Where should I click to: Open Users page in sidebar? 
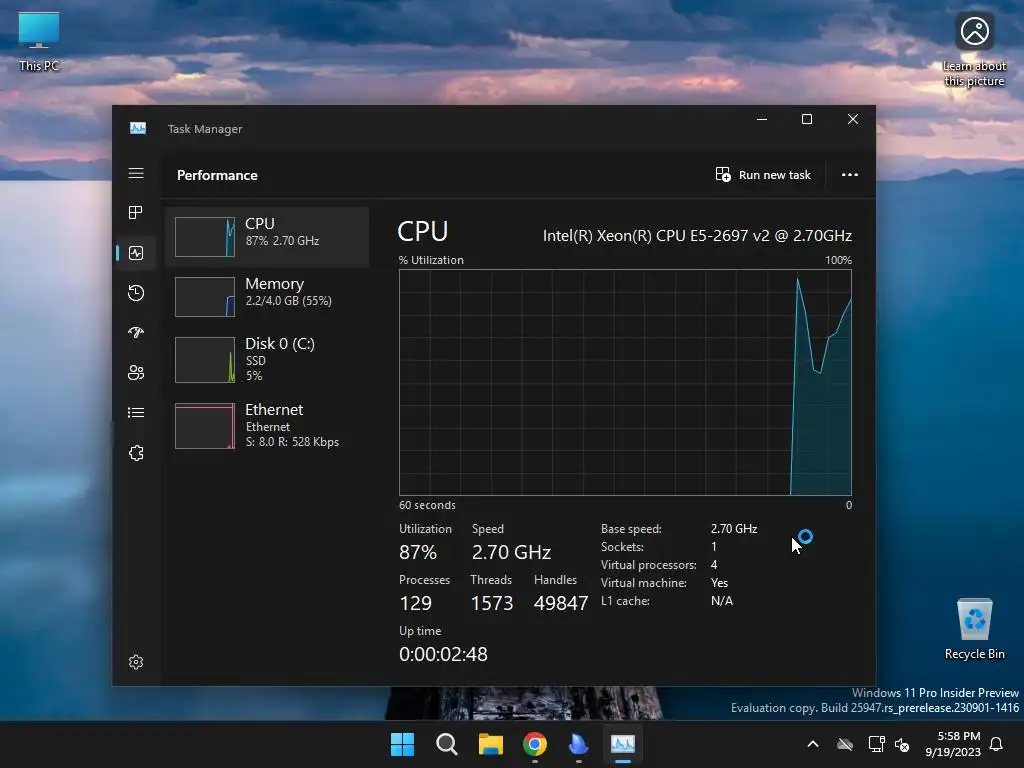[x=136, y=372]
